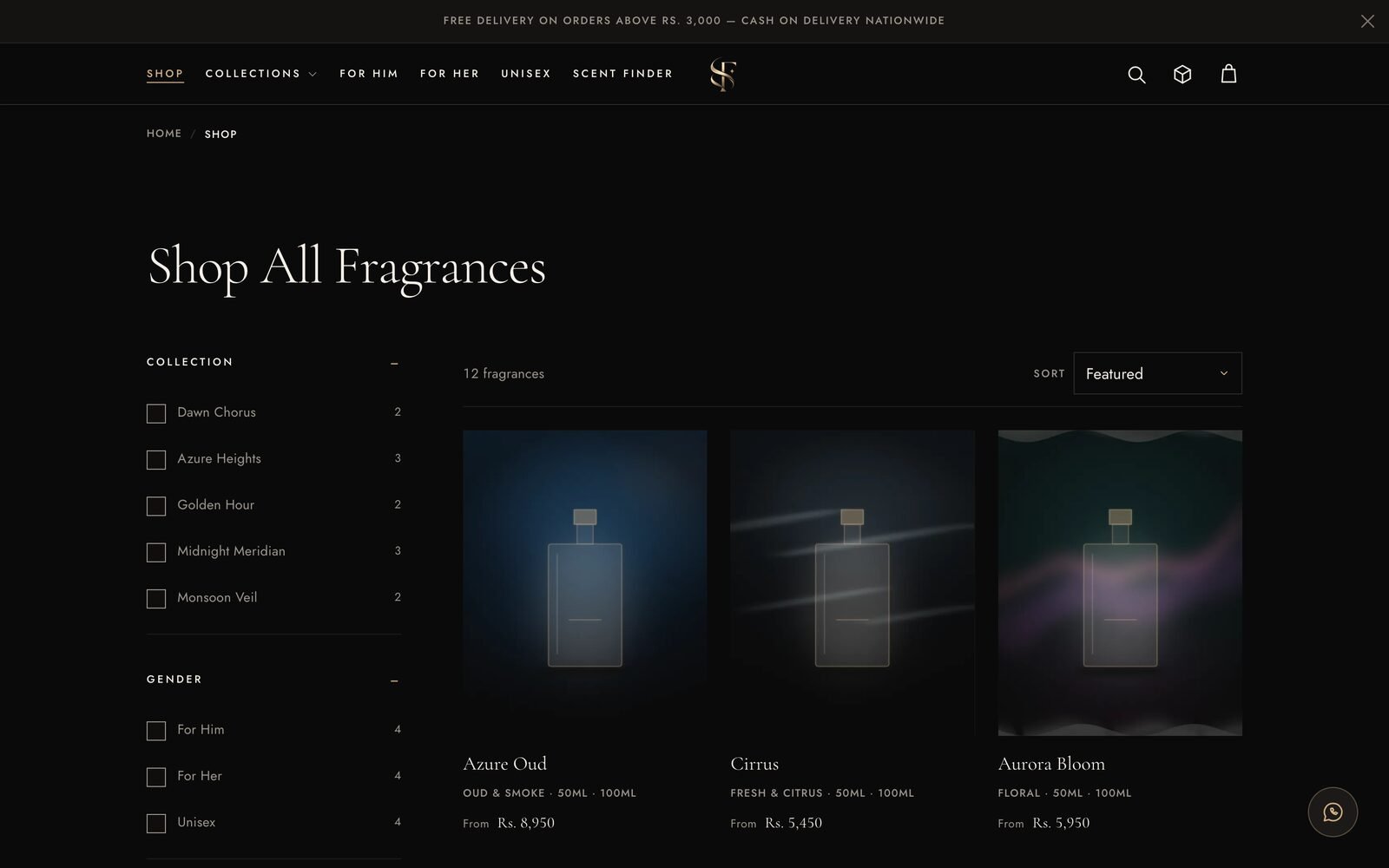Viewport: 1389px width, 868px height.
Task: Open the Cirrus product title
Action: pos(754,764)
